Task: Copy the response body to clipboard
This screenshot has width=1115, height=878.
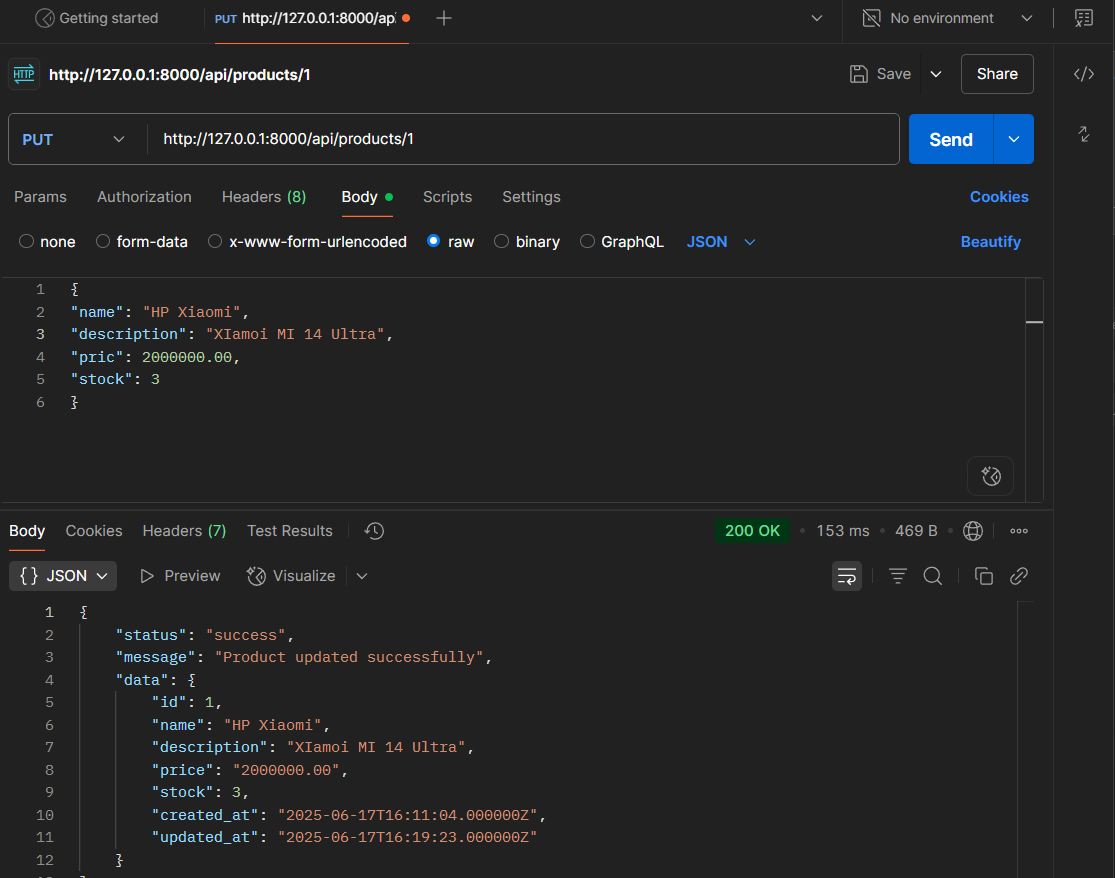Action: pos(984,576)
